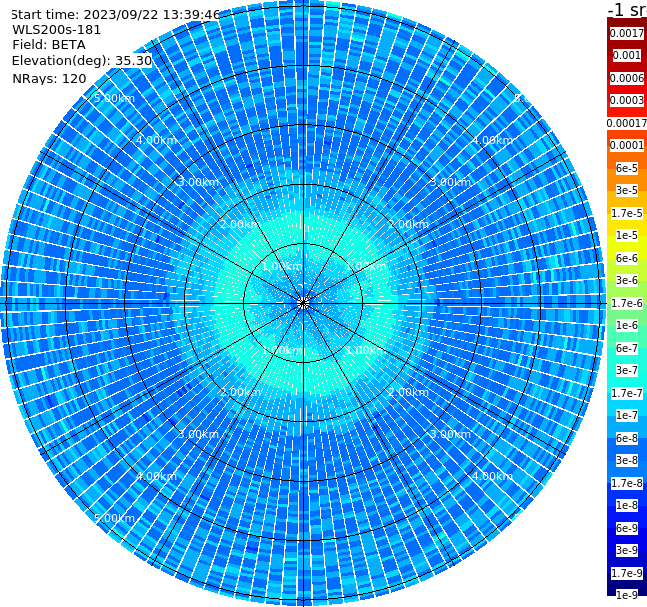Click the 6e-5 colorbar tick label
The image size is (647, 607).
click(627, 168)
